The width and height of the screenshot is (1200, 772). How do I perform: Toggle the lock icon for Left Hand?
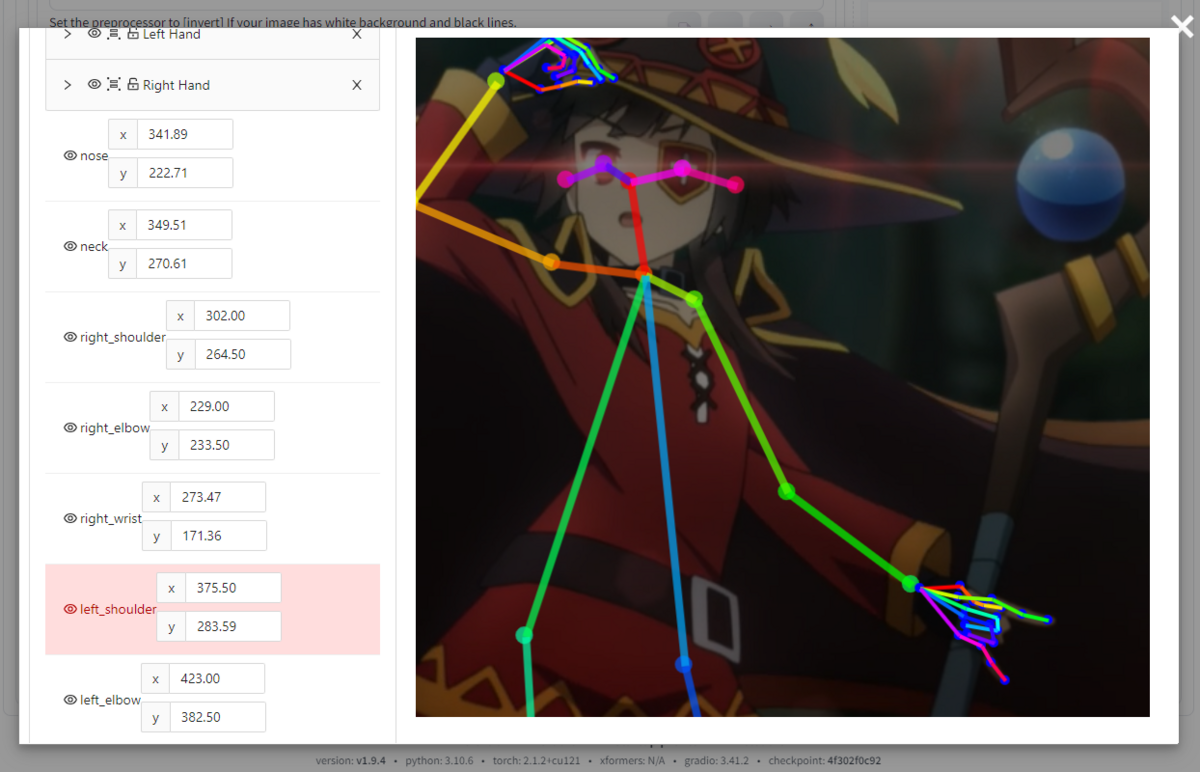[132, 34]
